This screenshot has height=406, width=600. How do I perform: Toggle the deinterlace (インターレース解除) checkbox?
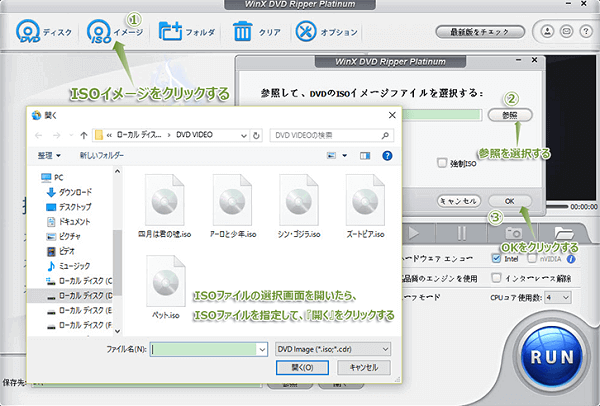point(496,277)
